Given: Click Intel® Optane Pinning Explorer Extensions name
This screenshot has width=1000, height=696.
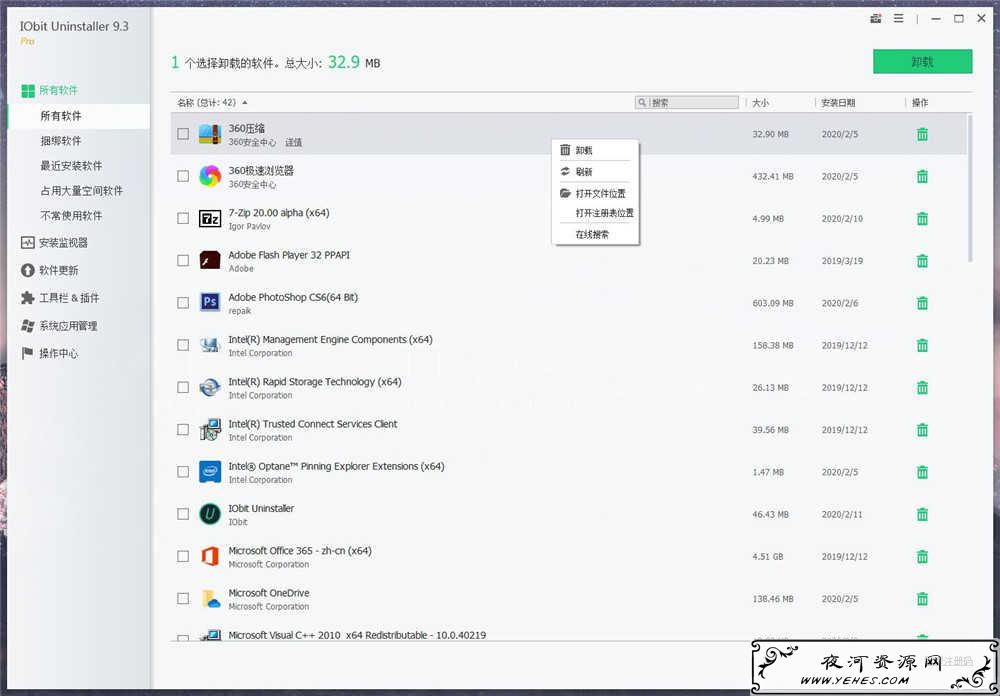Looking at the screenshot, I should (336, 466).
